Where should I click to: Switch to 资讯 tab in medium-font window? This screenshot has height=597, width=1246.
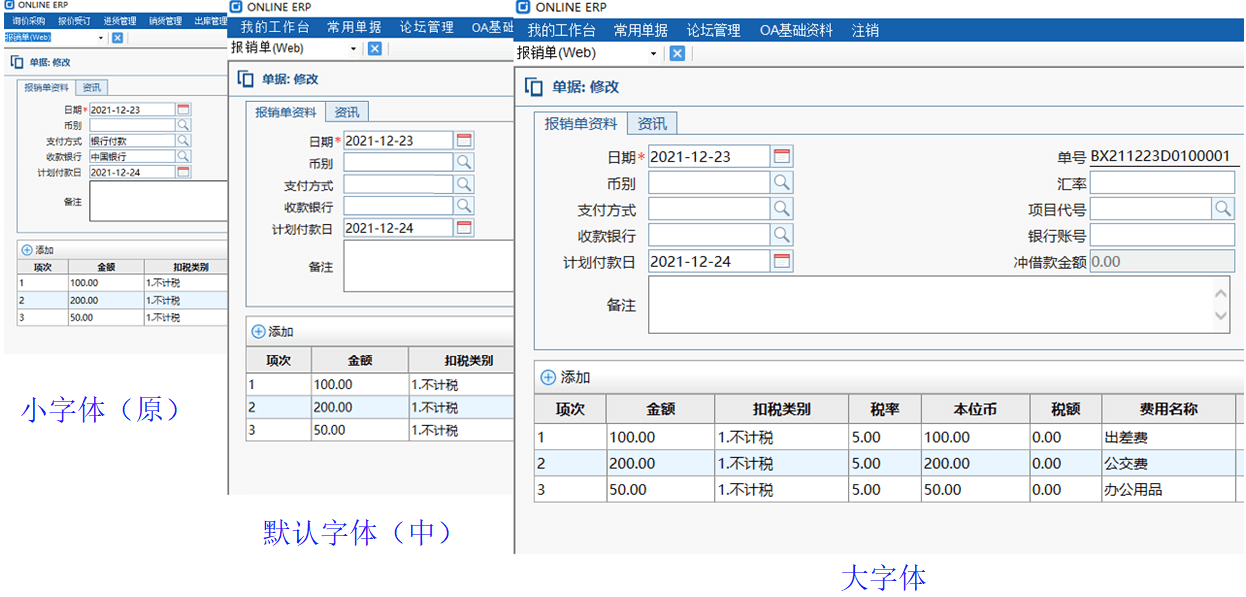tap(347, 112)
